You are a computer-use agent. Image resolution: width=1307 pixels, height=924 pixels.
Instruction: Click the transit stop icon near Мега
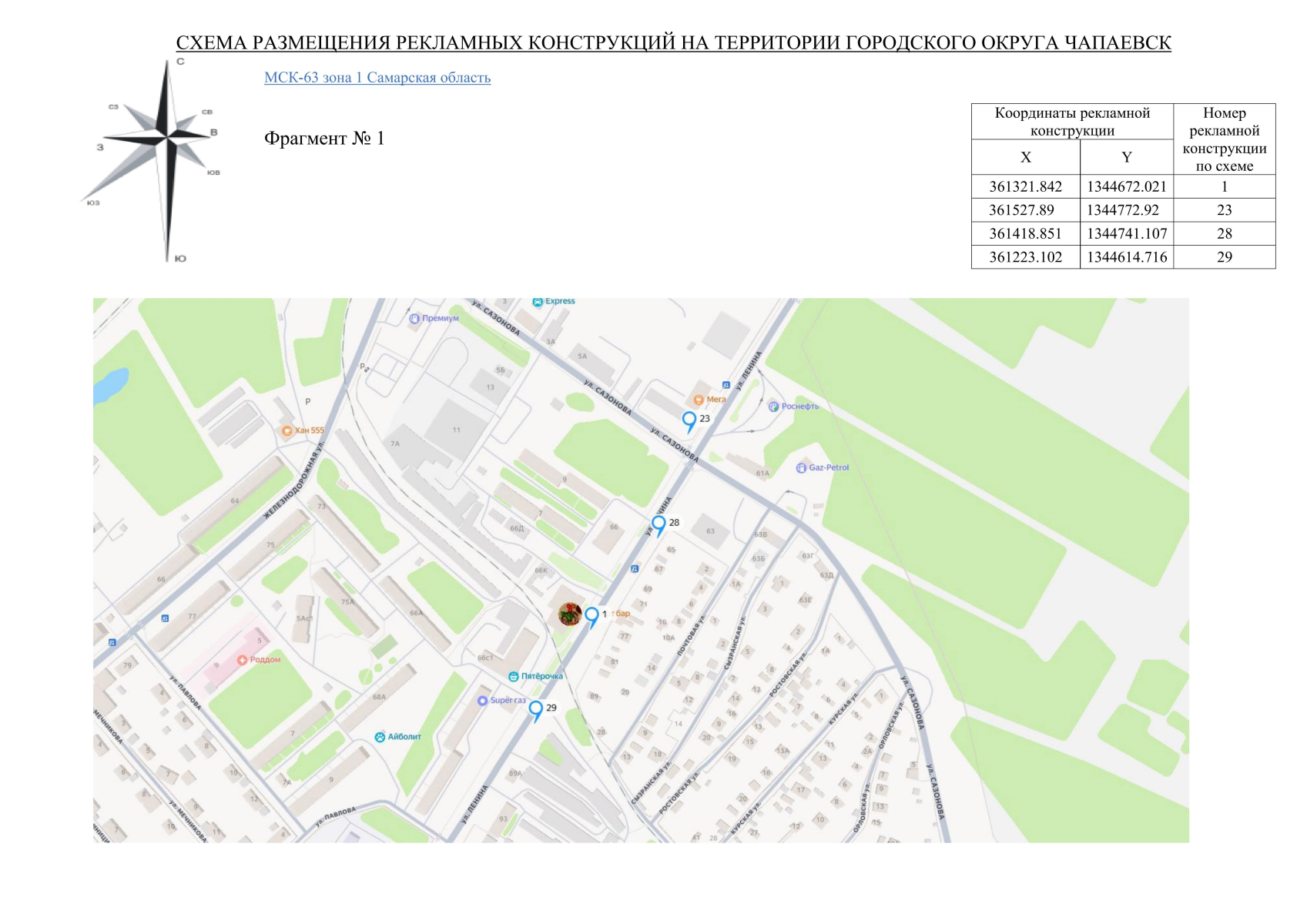726,385
